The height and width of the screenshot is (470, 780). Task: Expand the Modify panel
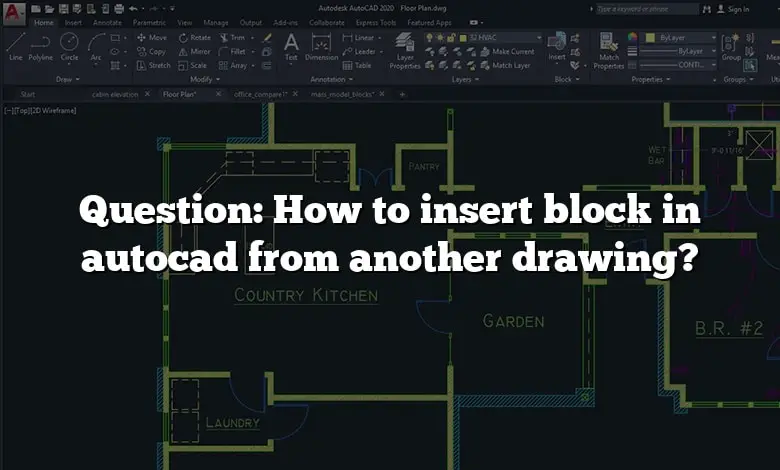pos(205,80)
